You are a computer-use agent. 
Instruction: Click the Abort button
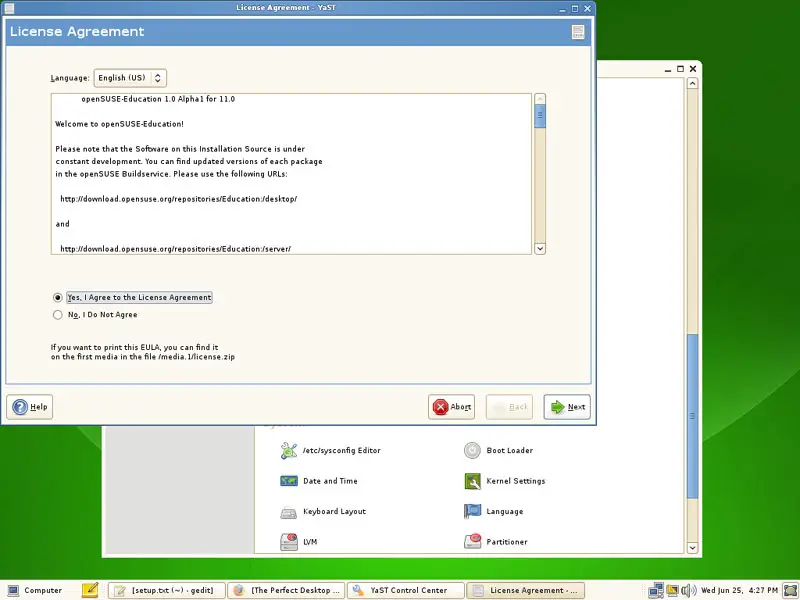click(x=452, y=407)
